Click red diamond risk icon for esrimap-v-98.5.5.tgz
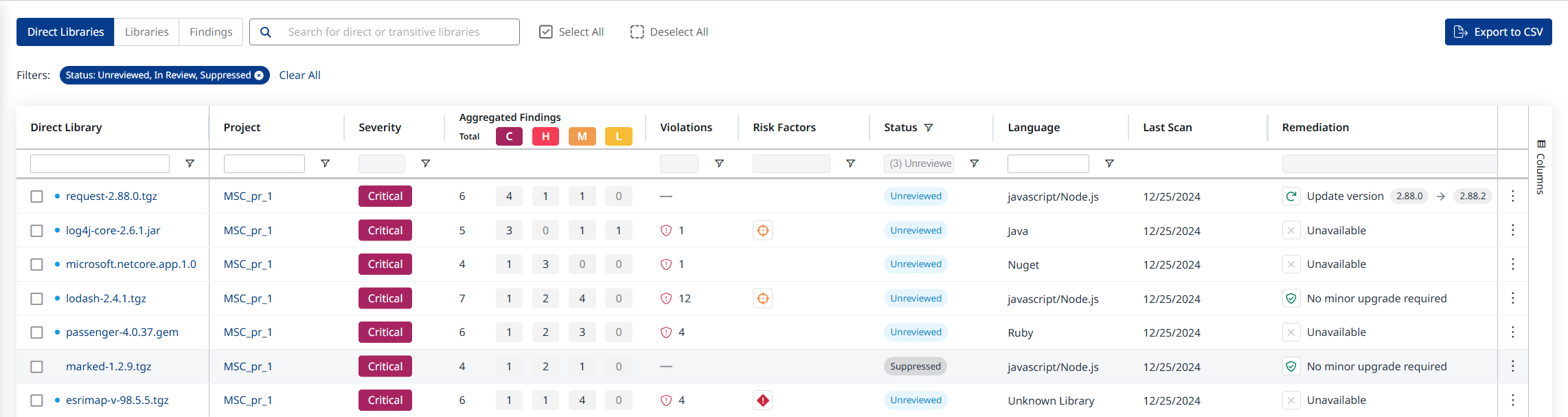 coord(762,401)
